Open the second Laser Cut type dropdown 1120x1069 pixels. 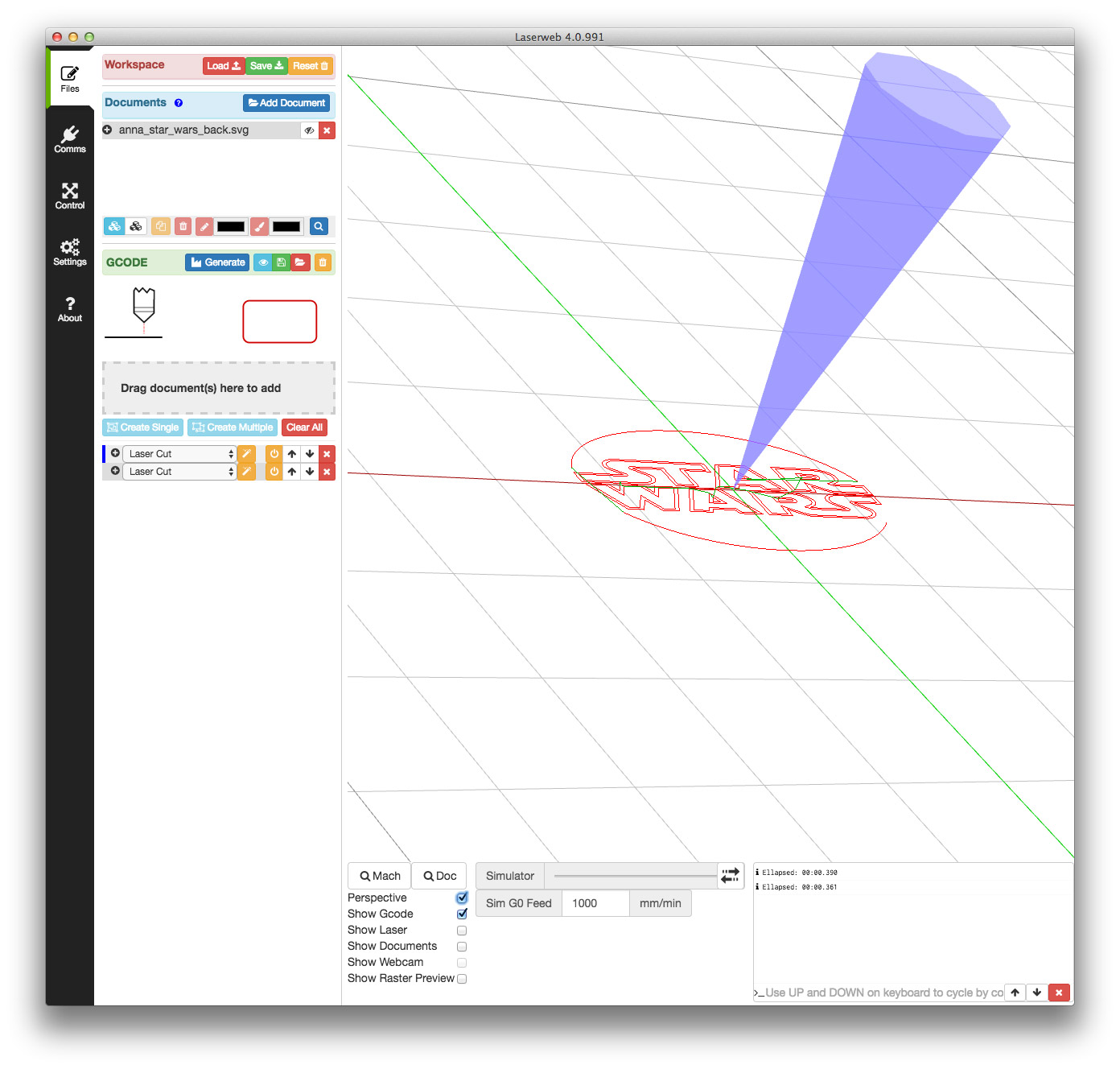coord(179,472)
